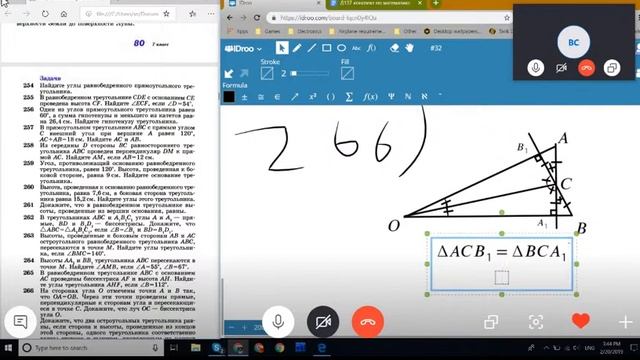The image size is (640, 360).
Task: Open the Stroke color swatch
Action: (267, 73)
